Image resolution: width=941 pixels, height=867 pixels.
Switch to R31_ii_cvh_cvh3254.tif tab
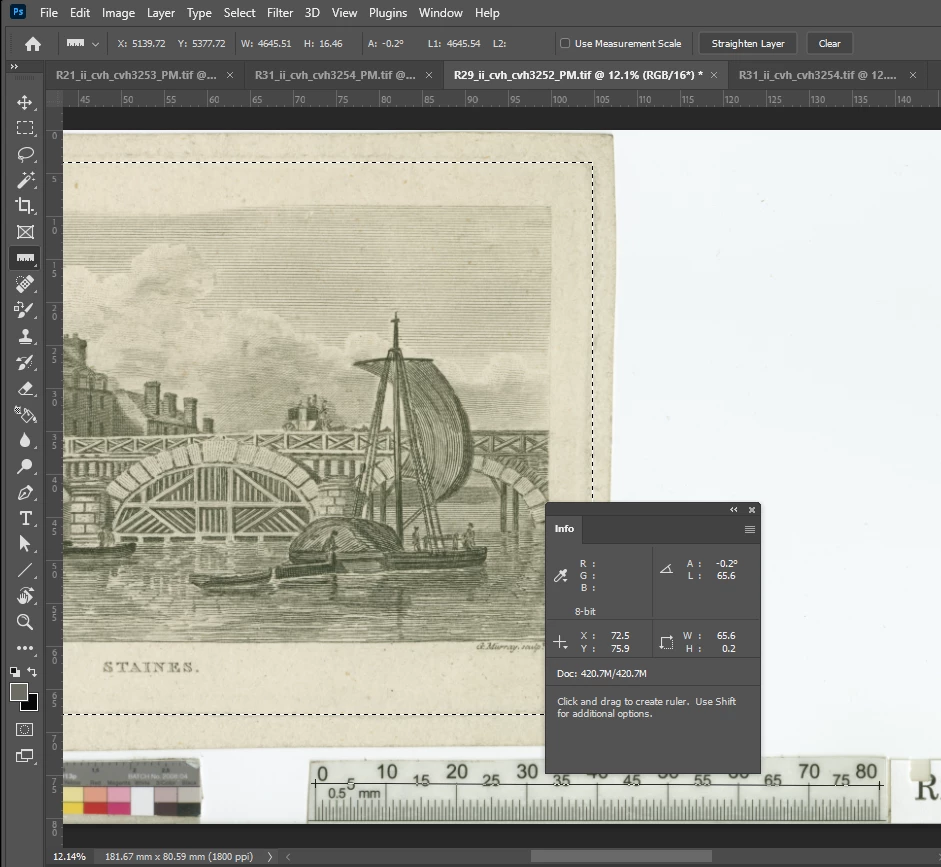(817, 75)
